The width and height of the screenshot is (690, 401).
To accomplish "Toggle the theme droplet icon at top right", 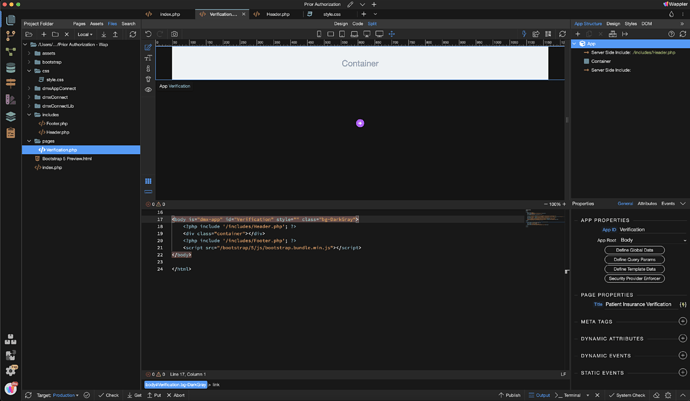I will [671, 14].
